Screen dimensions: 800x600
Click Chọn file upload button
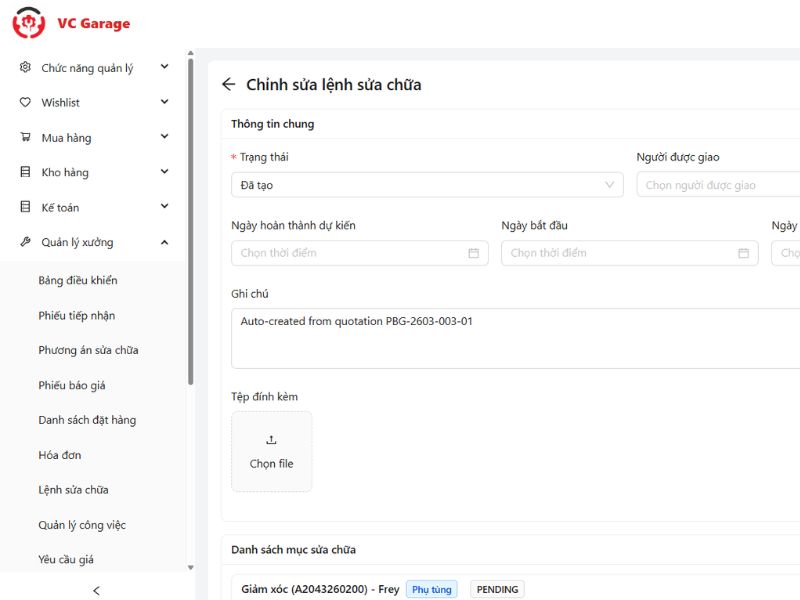pyautogui.click(x=271, y=452)
